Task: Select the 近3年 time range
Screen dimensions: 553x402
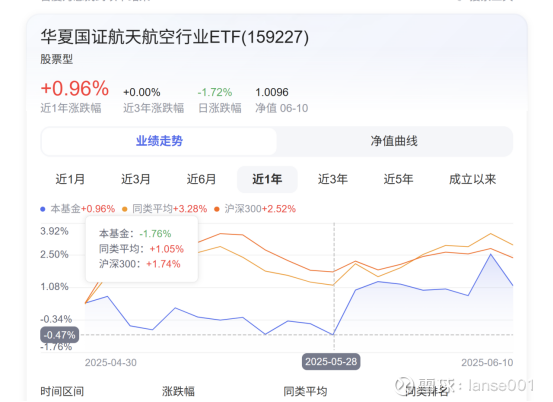Action: pos(333,179)
